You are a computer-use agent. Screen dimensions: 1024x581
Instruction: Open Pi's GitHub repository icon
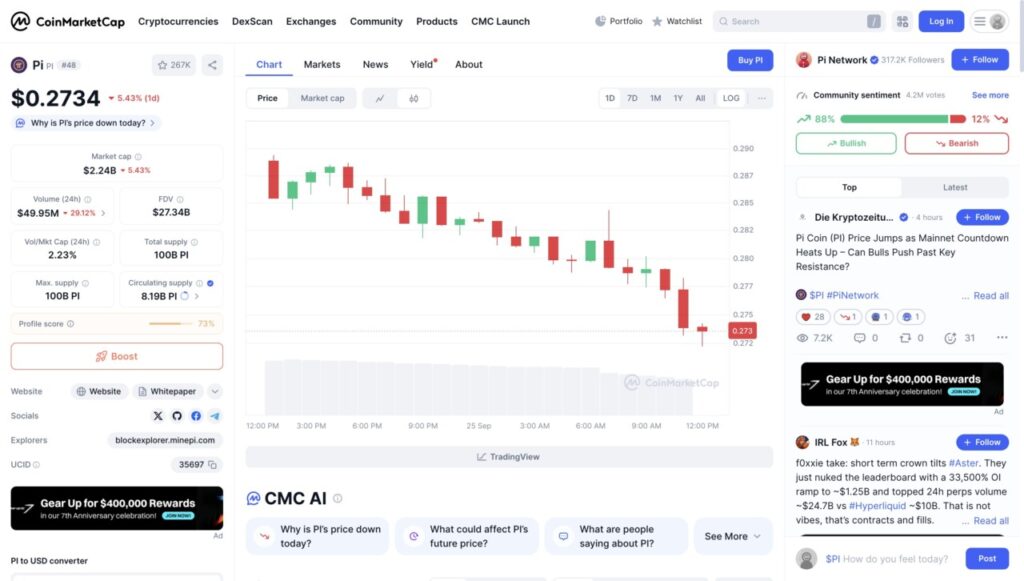(177, 416)
